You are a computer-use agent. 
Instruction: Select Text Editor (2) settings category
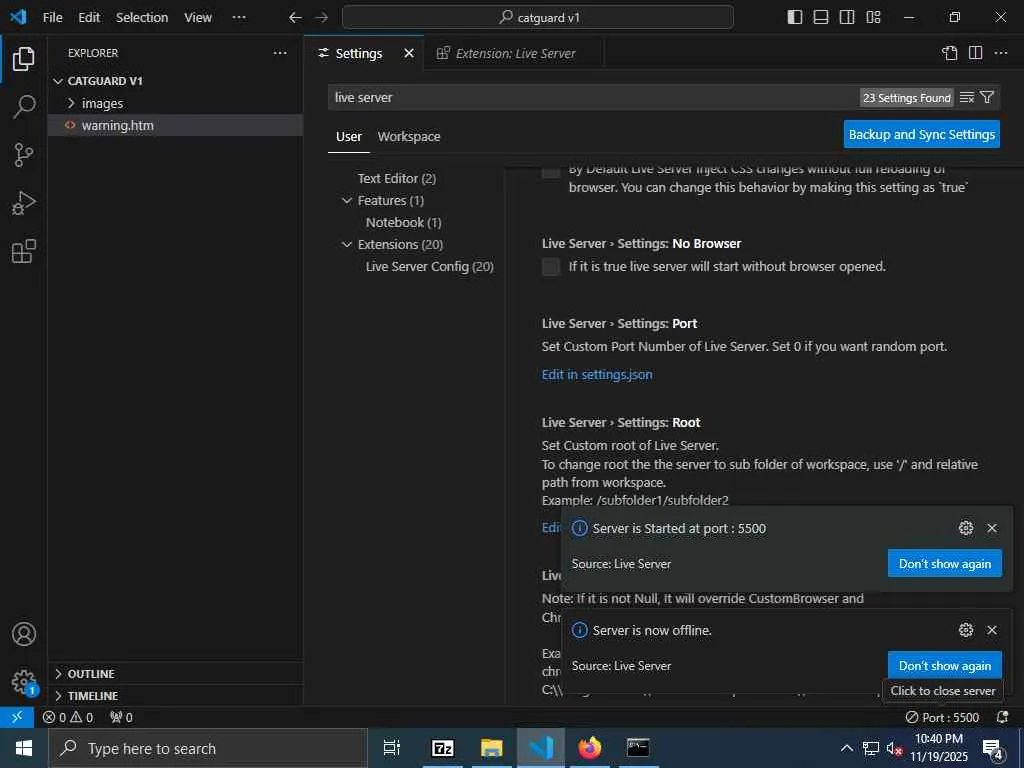pos(396,178)
